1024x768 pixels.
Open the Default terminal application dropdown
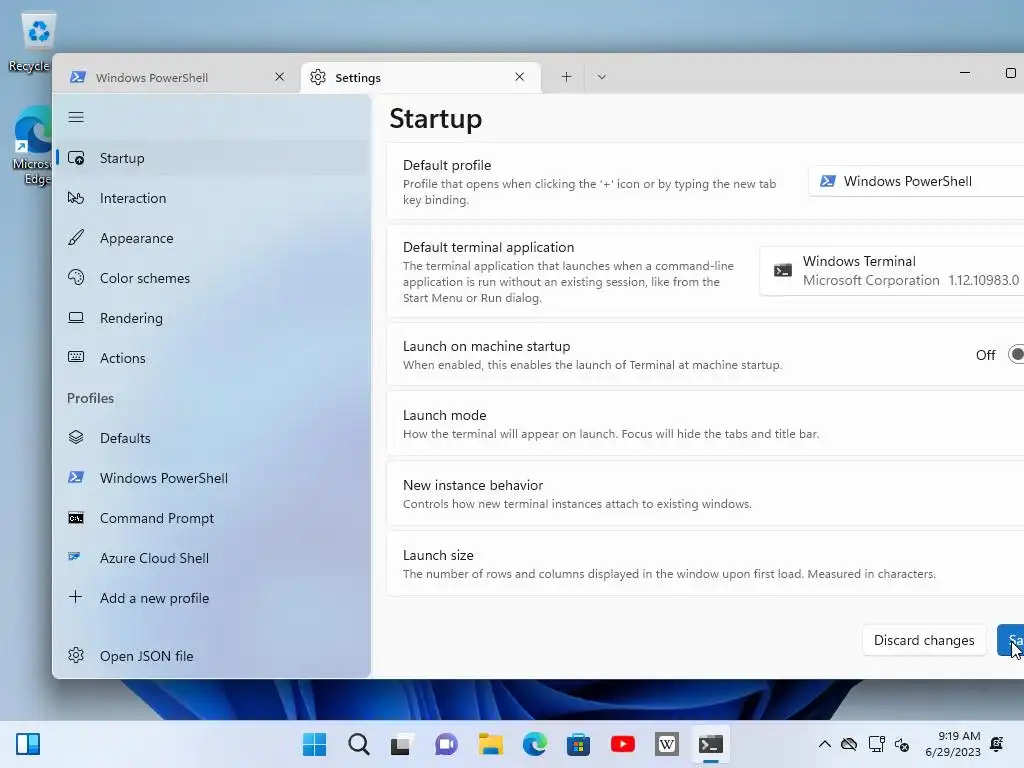pyautogui.click(x=892, y=271)
